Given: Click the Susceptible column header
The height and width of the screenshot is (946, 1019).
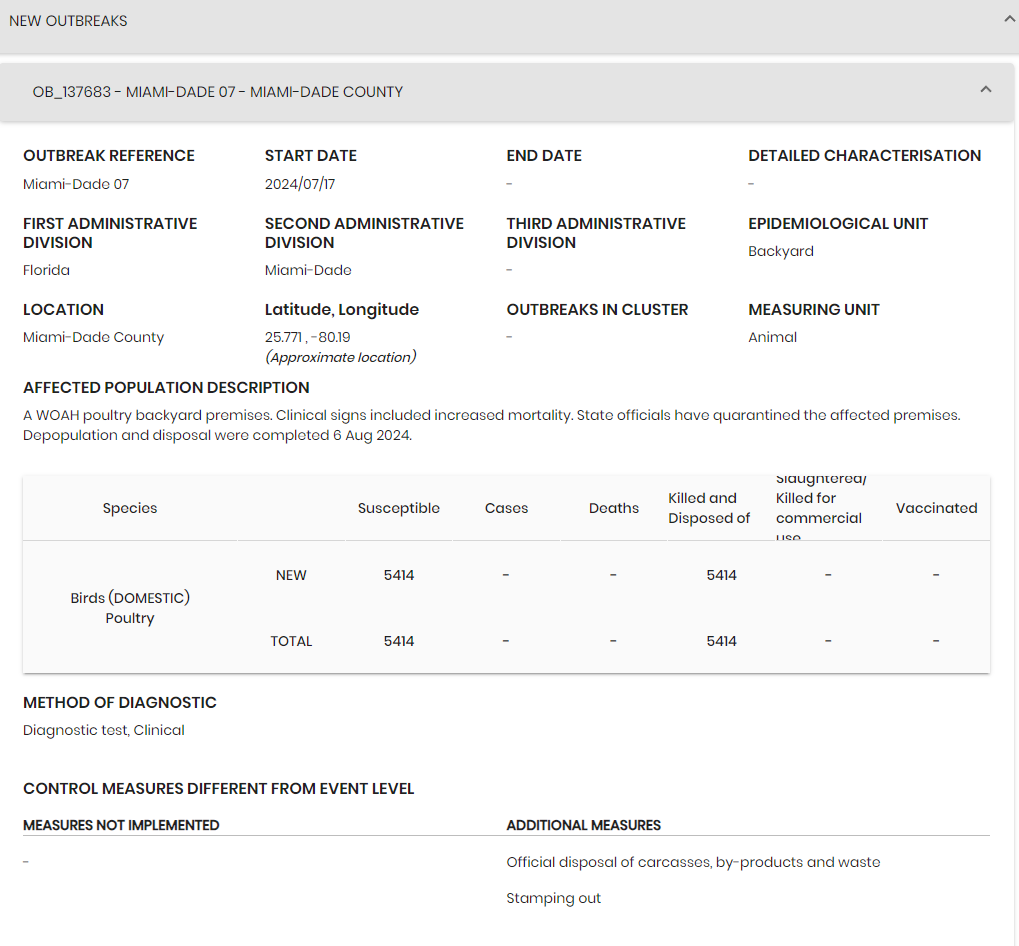Looking at the screenshot, I should coord(398,508).
